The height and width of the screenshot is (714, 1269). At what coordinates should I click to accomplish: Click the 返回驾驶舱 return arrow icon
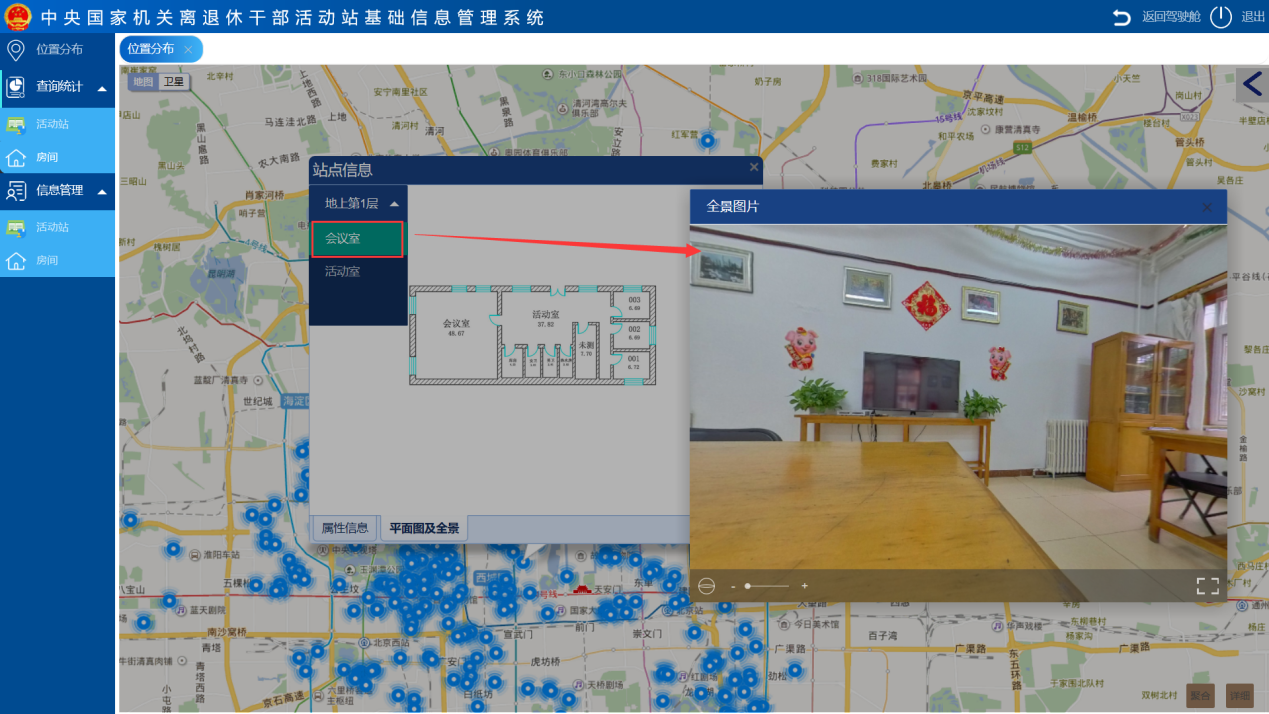tap(1122, 17)
